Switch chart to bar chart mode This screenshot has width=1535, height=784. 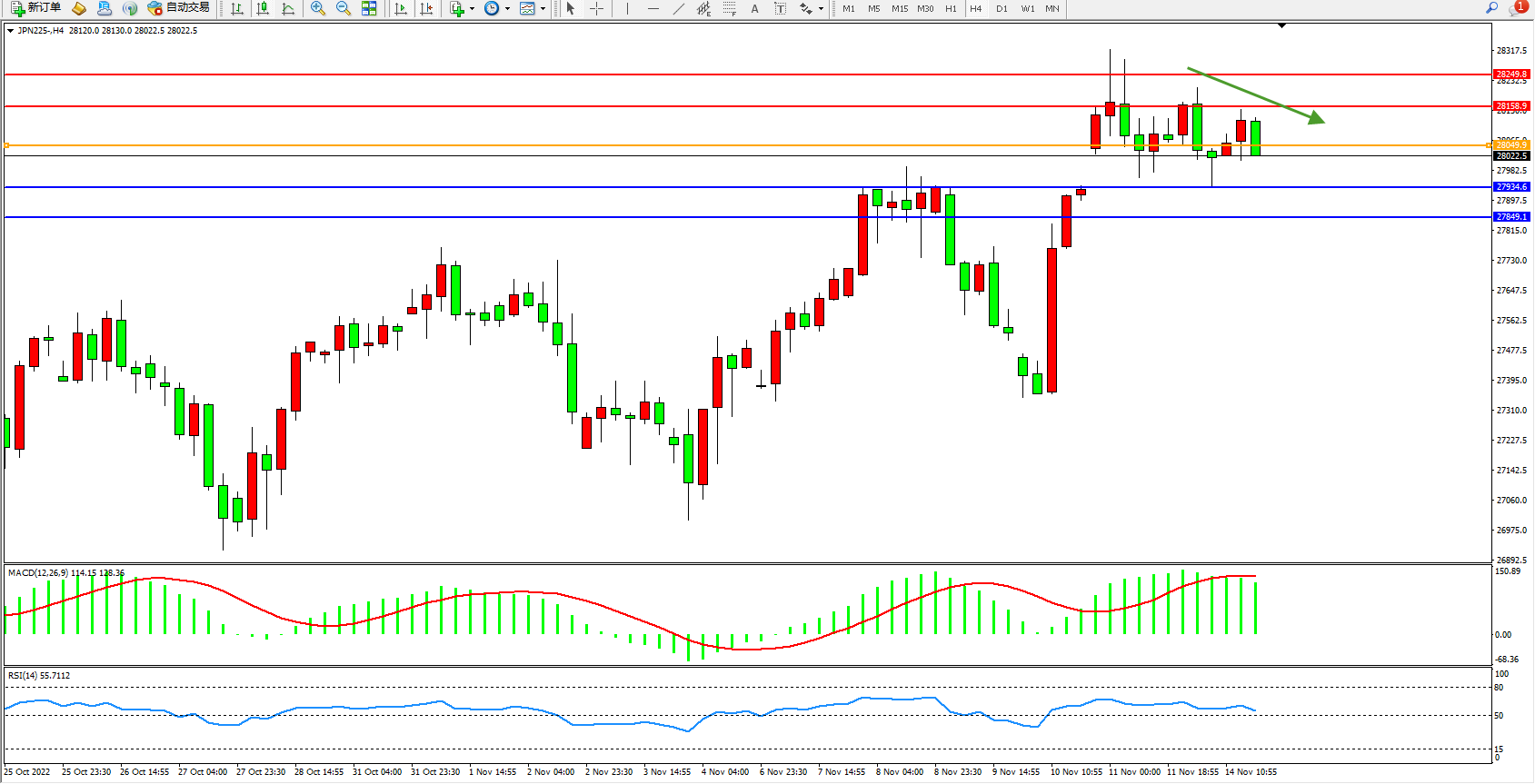237,8
